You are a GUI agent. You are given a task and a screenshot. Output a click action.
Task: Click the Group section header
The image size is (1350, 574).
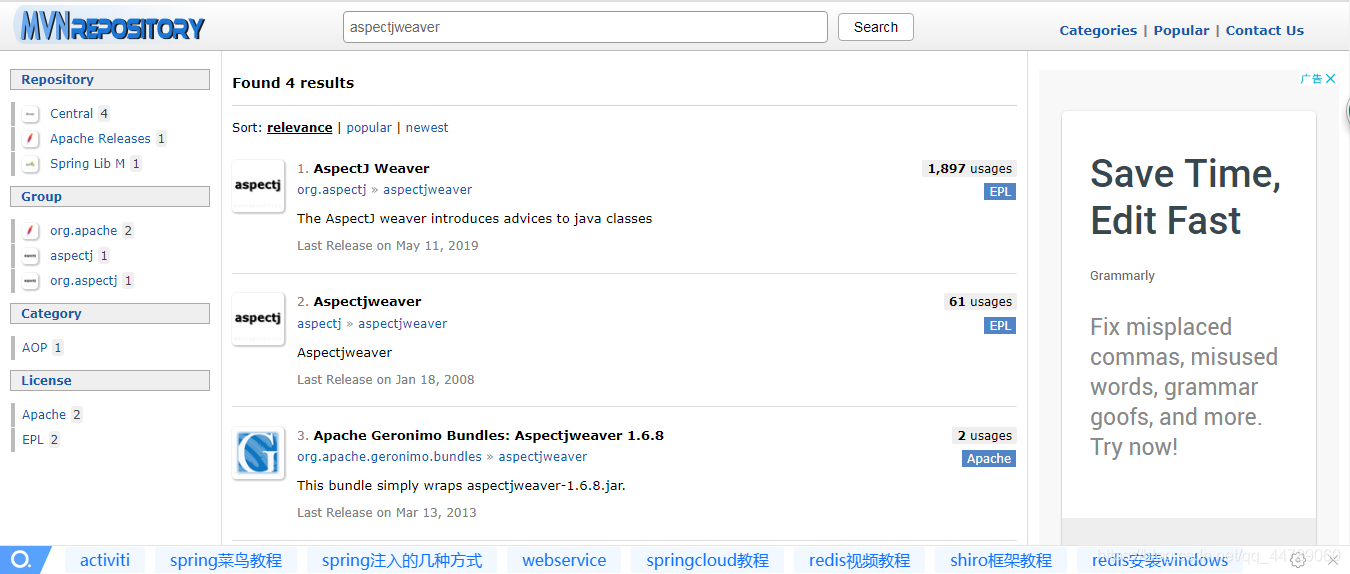click(x=110, y=197)
